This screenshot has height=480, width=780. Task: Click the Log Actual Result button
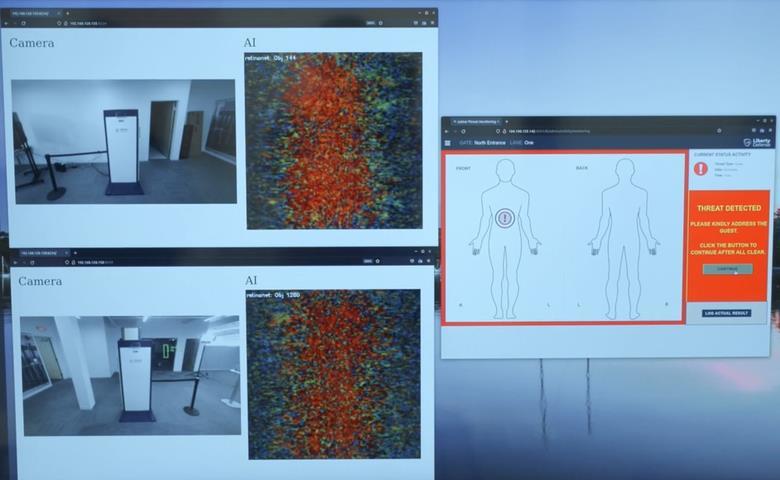pyautogui.click(x=727, y=313)
